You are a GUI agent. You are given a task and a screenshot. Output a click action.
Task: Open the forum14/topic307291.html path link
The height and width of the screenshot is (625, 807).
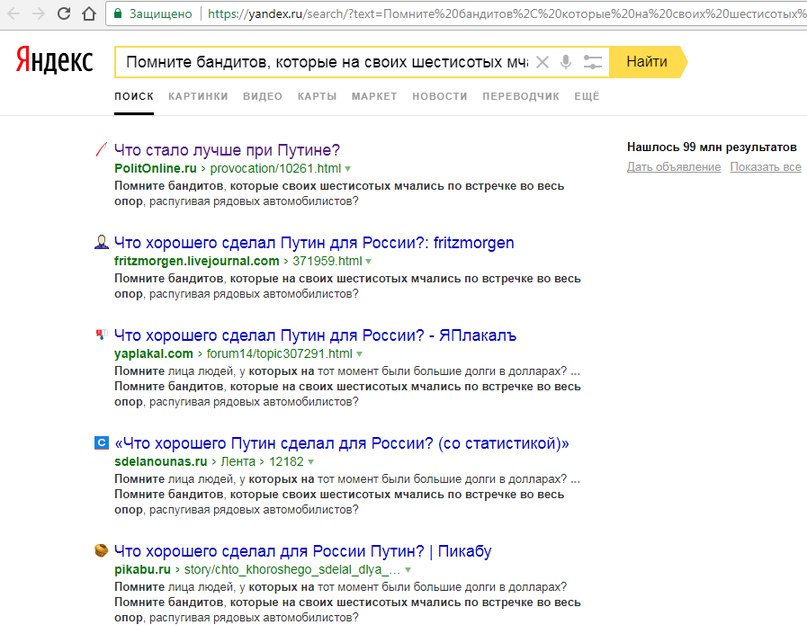point(279,354)
